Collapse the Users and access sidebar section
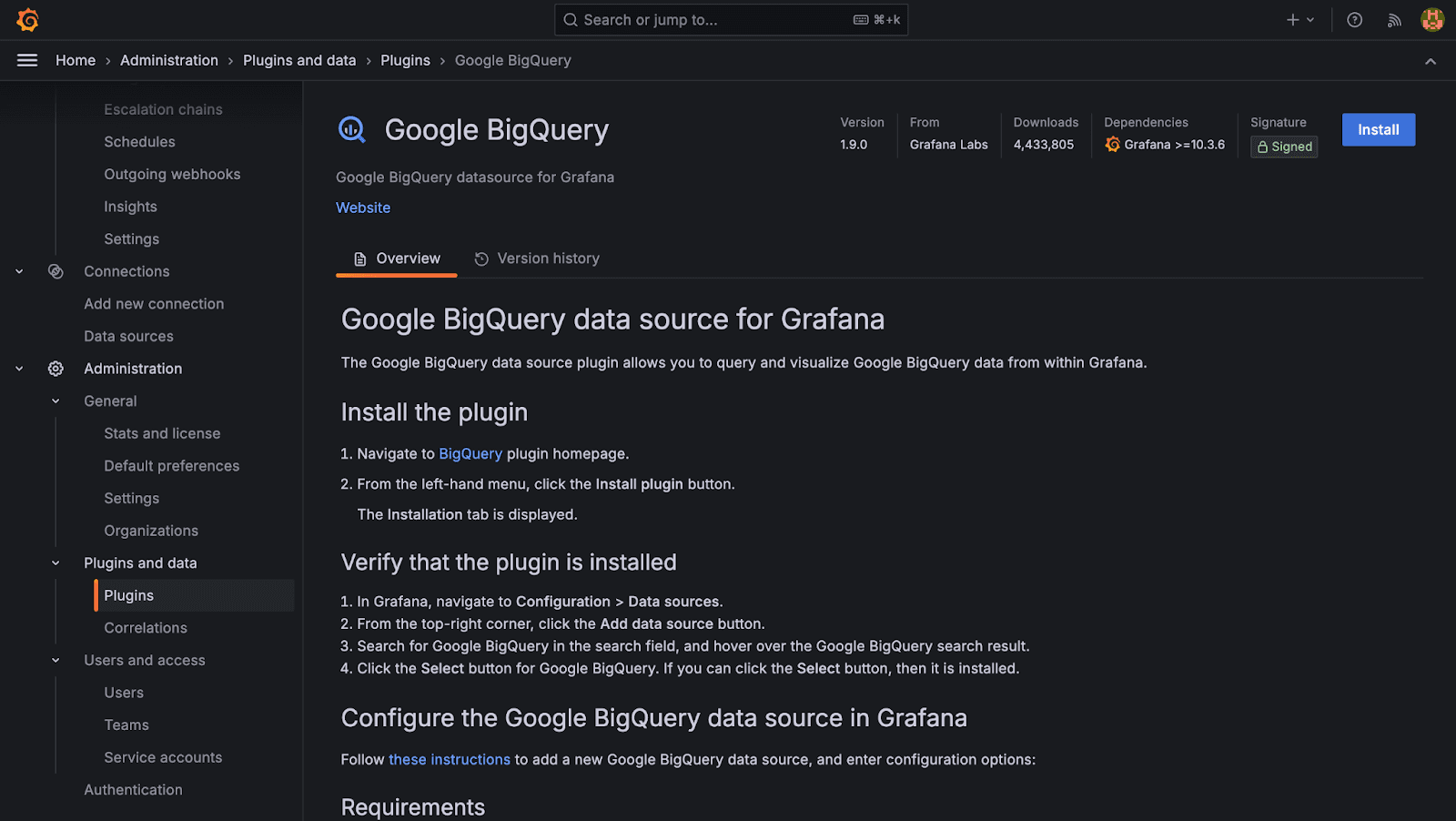The width and height of the screenshot is (1456, 821). [x=55, y=660]
